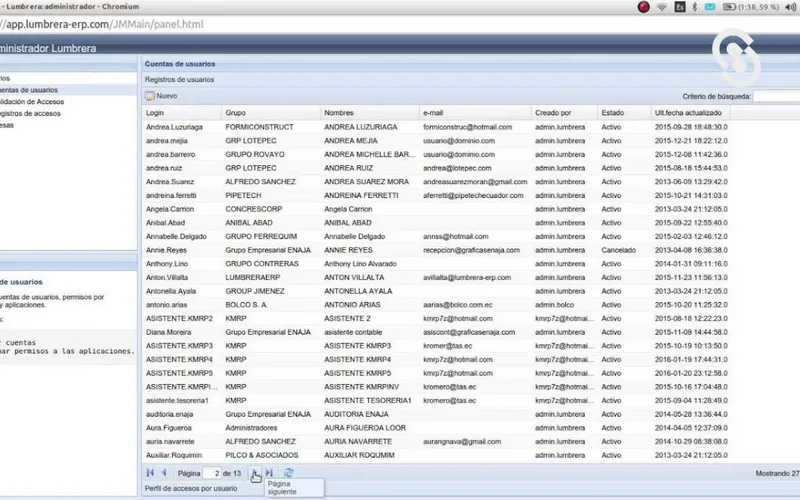
Task: Open the Wi-Fi indicator in system tray
Action: [662, 7]
